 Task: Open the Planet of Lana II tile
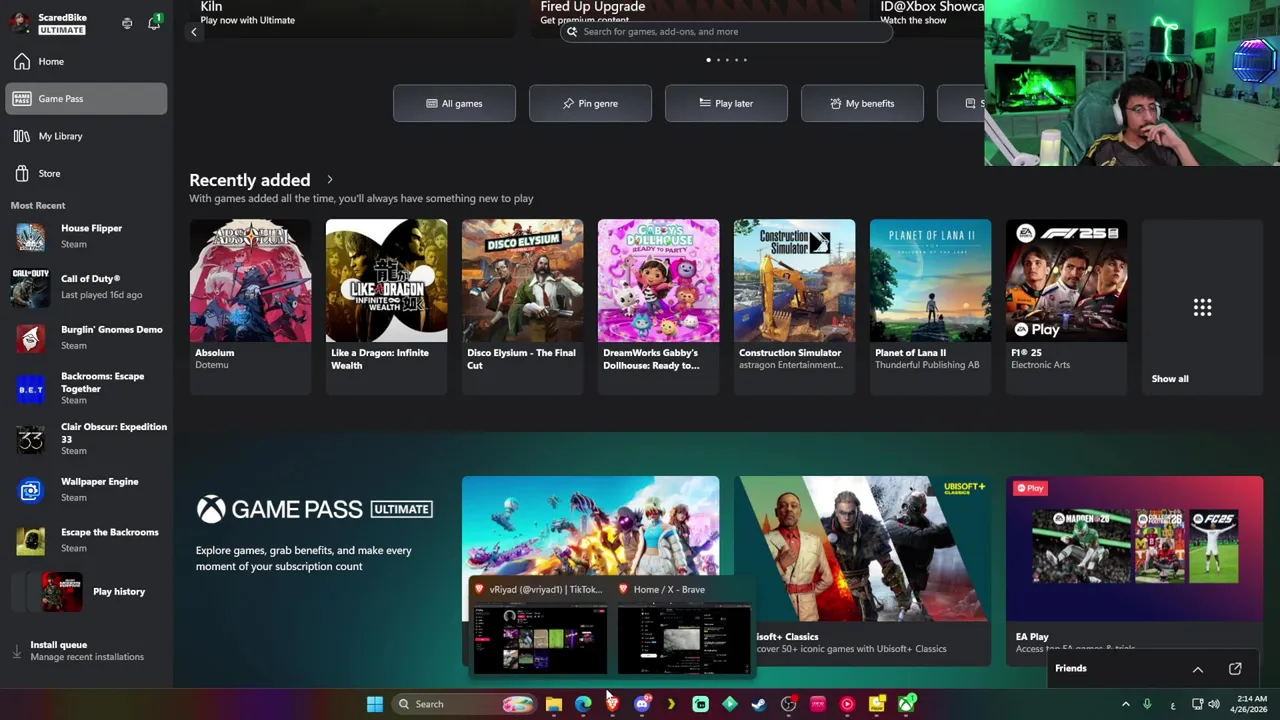click(x=930, y=306)
